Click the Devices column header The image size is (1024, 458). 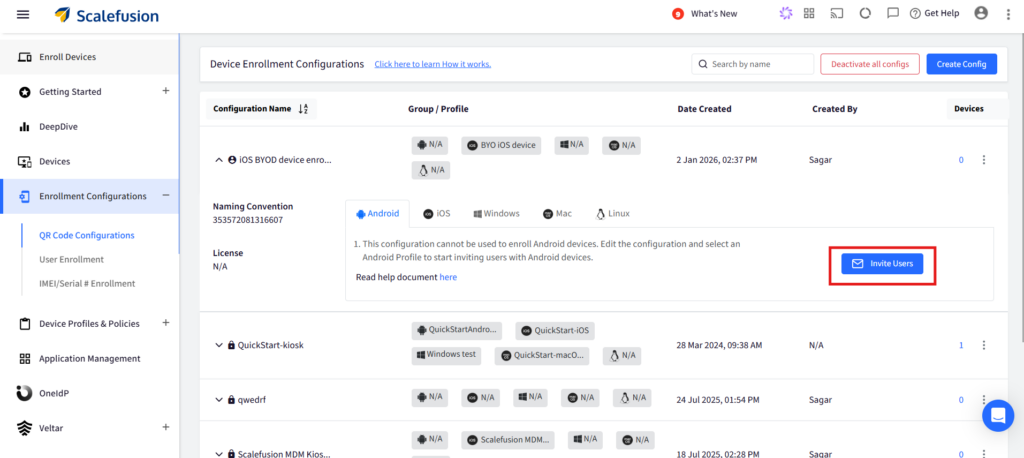[968, 109]
